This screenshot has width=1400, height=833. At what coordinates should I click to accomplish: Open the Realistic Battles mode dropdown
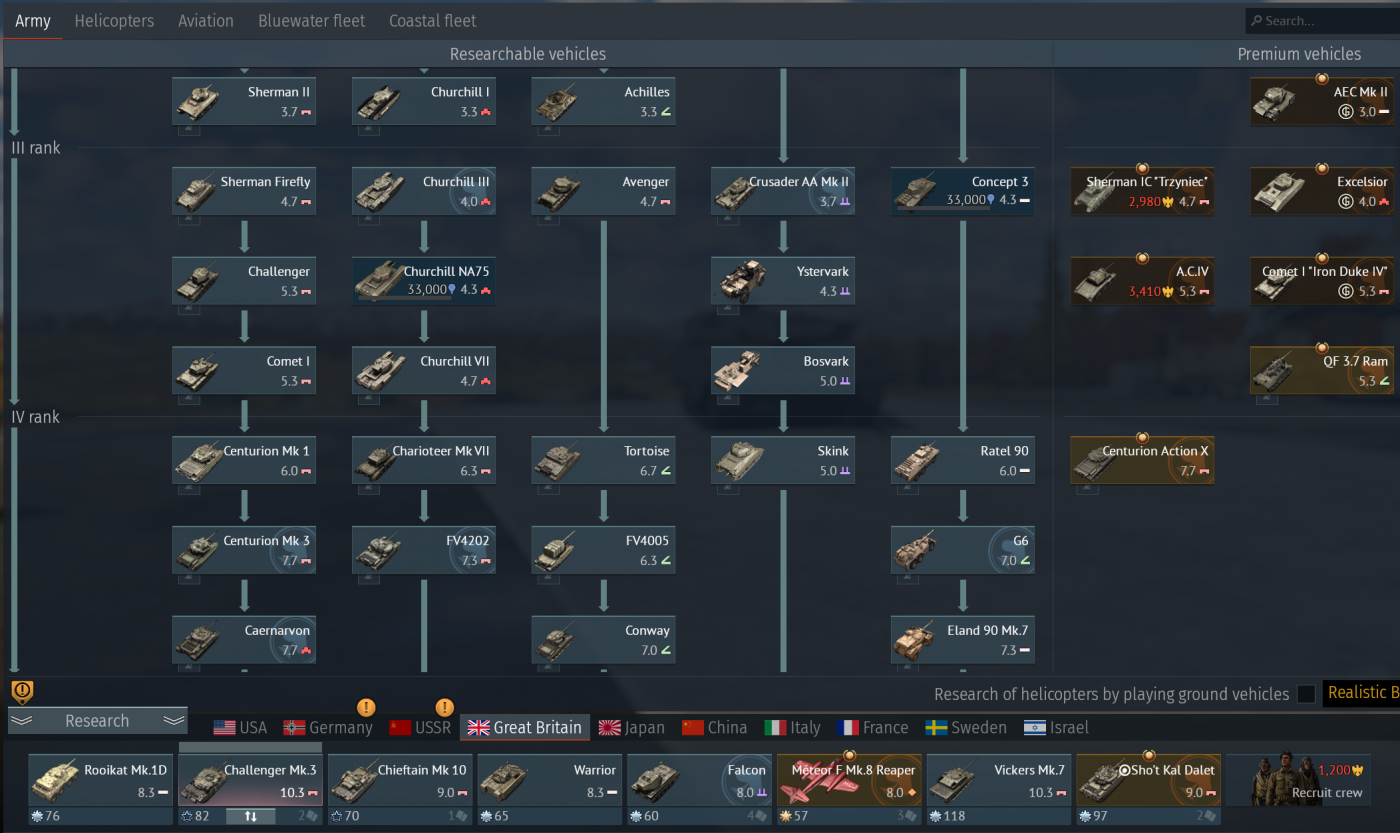tap(1361, 693)
